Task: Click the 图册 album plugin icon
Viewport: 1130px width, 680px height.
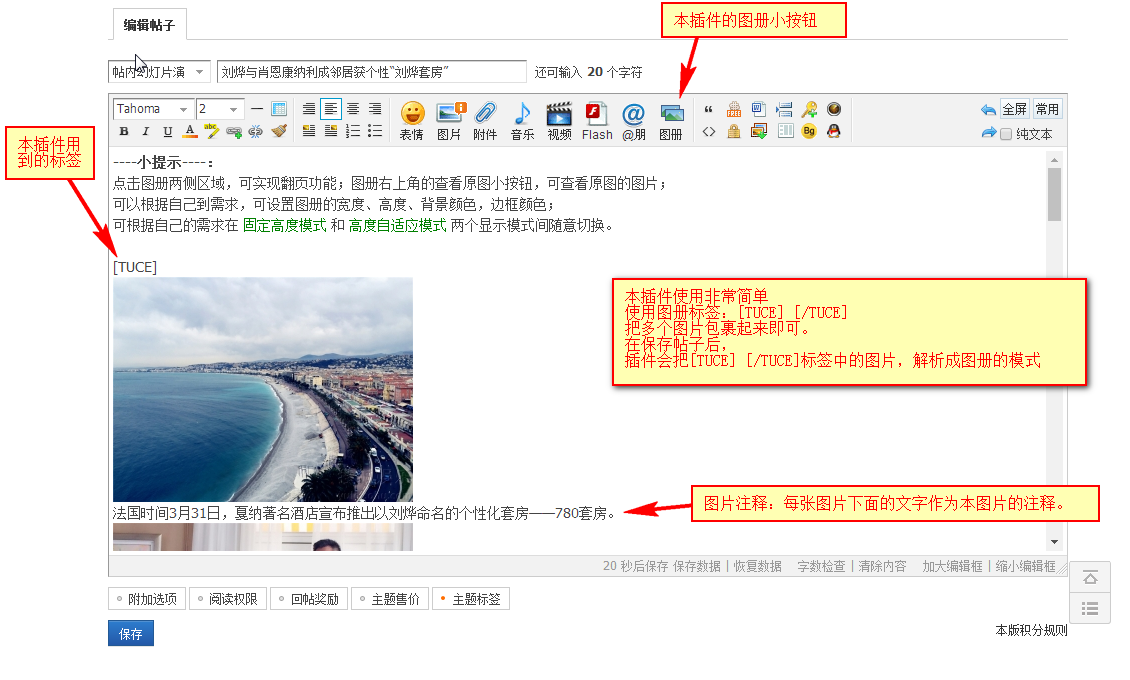Action: tap(671, 120)
